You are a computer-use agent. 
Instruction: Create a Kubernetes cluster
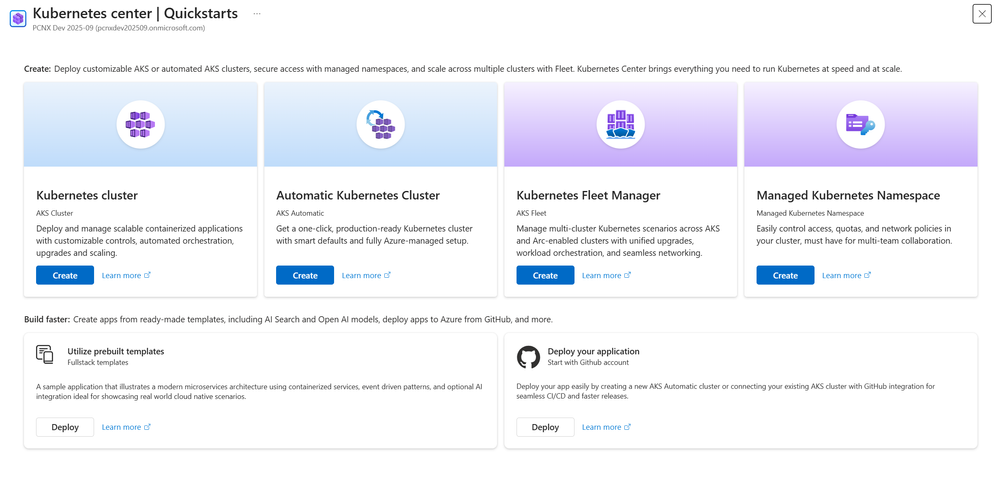point(65,275)
